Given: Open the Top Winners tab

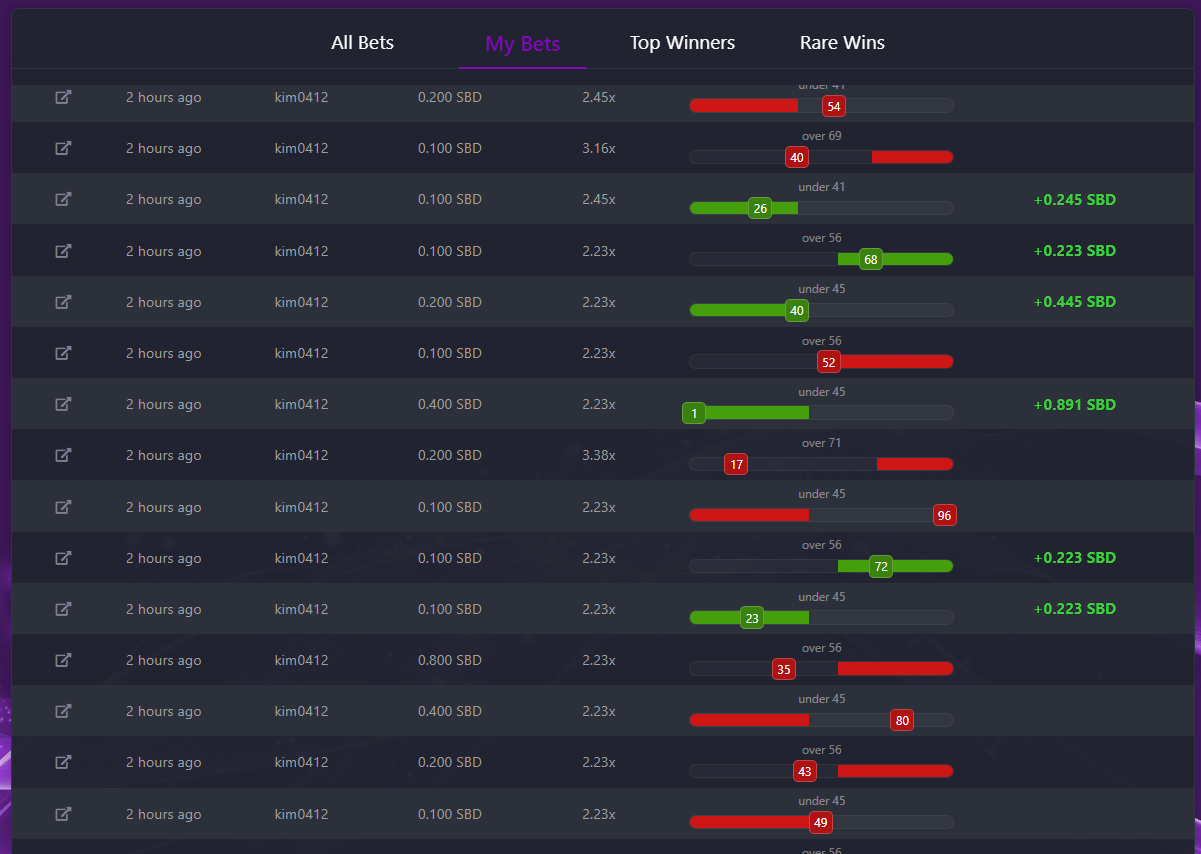Looking at the screenshot, I should (x=682, y=43).
